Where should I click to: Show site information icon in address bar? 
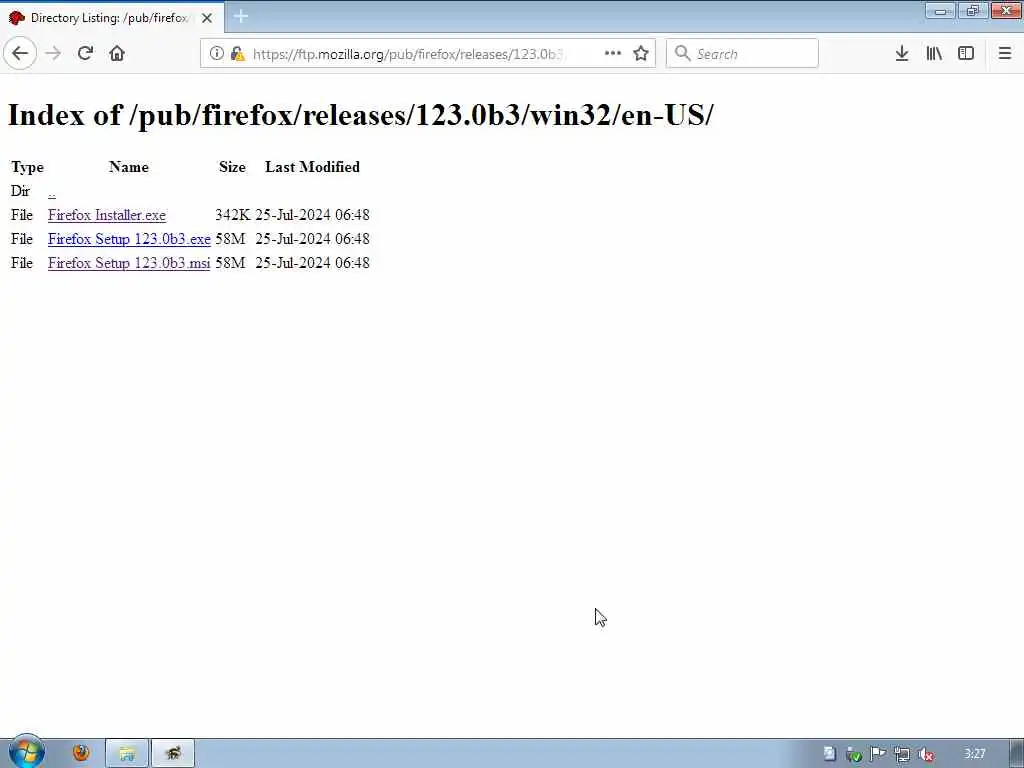217,54
